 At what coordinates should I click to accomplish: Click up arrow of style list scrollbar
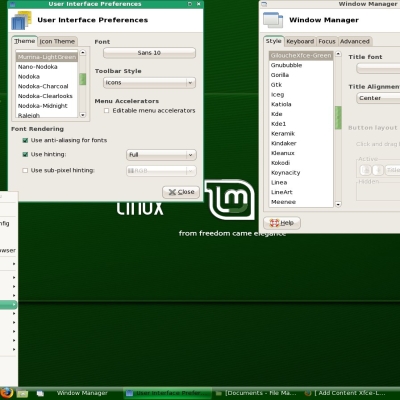coord(338,54)
